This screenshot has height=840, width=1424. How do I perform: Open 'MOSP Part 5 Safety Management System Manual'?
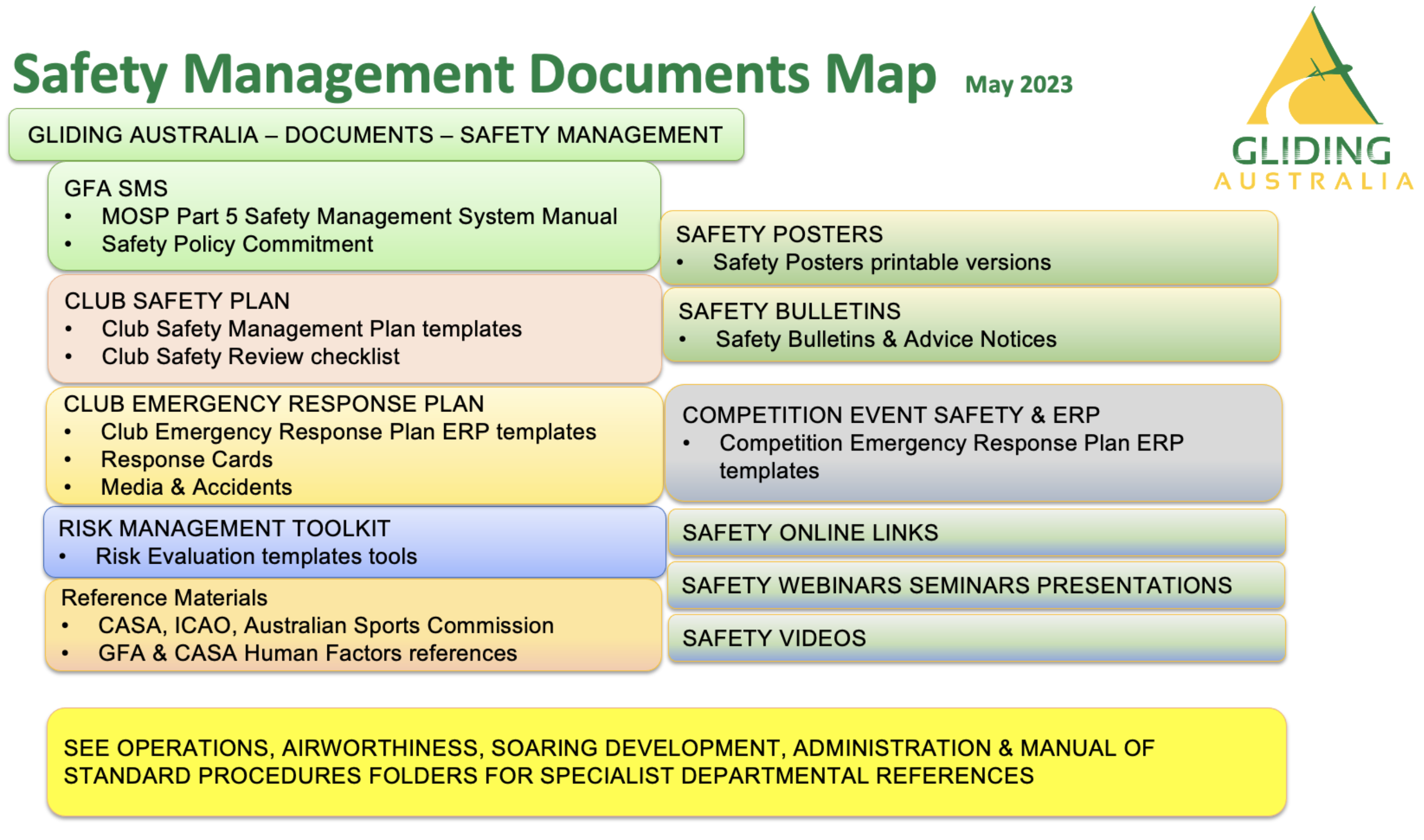(359, 216)
